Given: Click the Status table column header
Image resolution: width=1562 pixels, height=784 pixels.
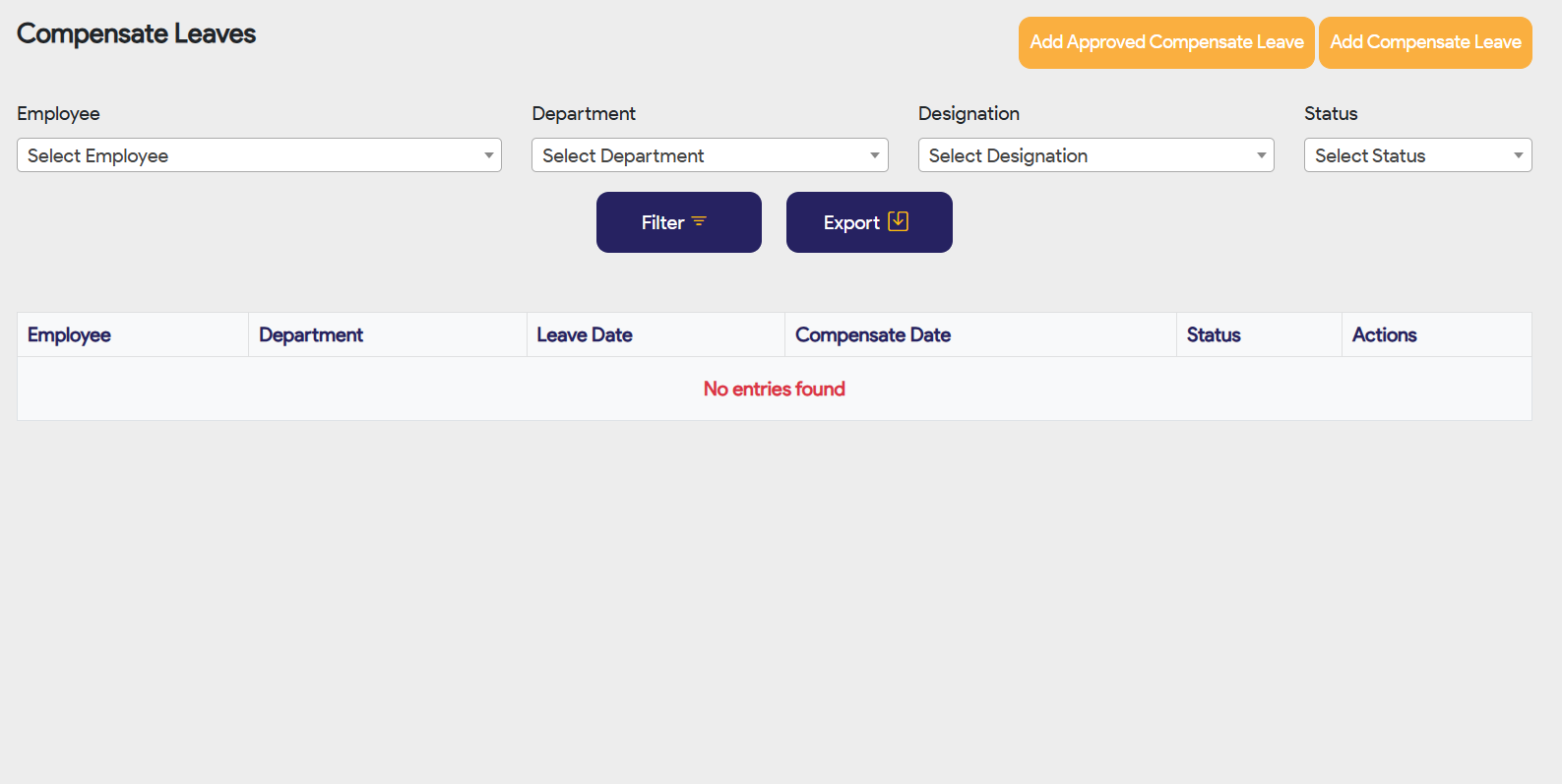Looking at the screenshot, I should pyautogui.click(x=1213, y=335).
